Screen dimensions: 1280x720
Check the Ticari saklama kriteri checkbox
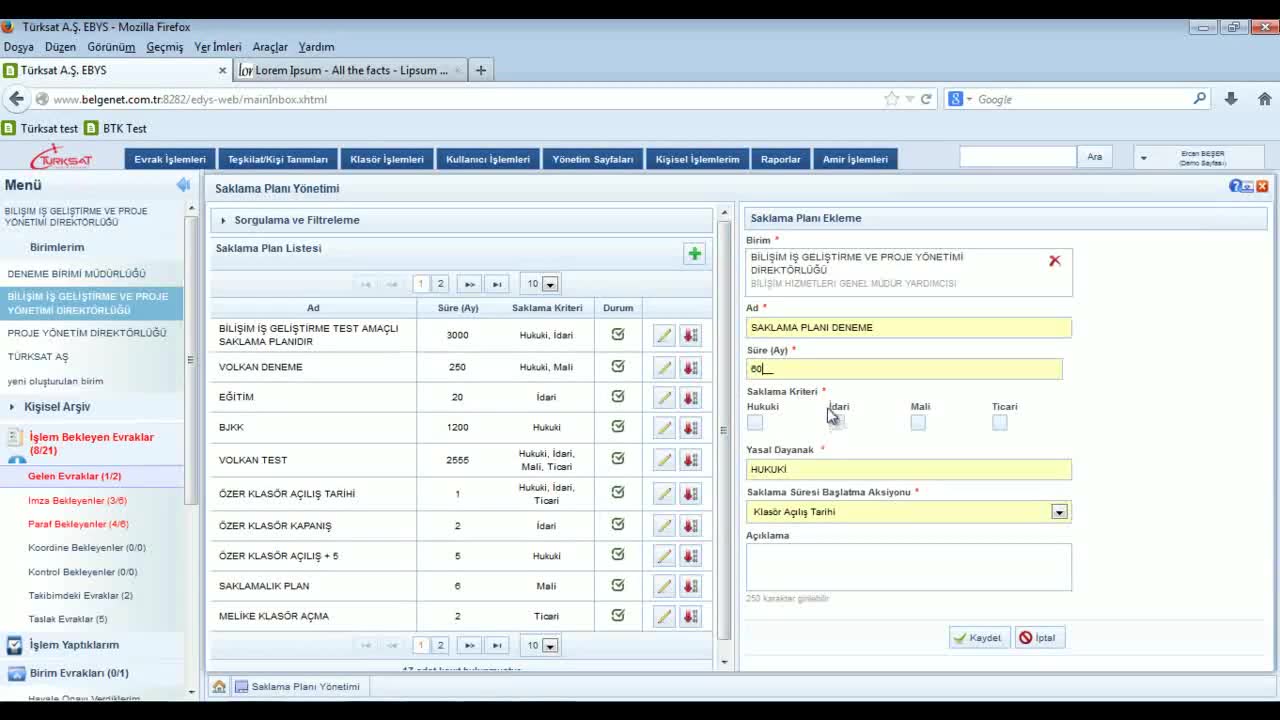click(1000, 423)
